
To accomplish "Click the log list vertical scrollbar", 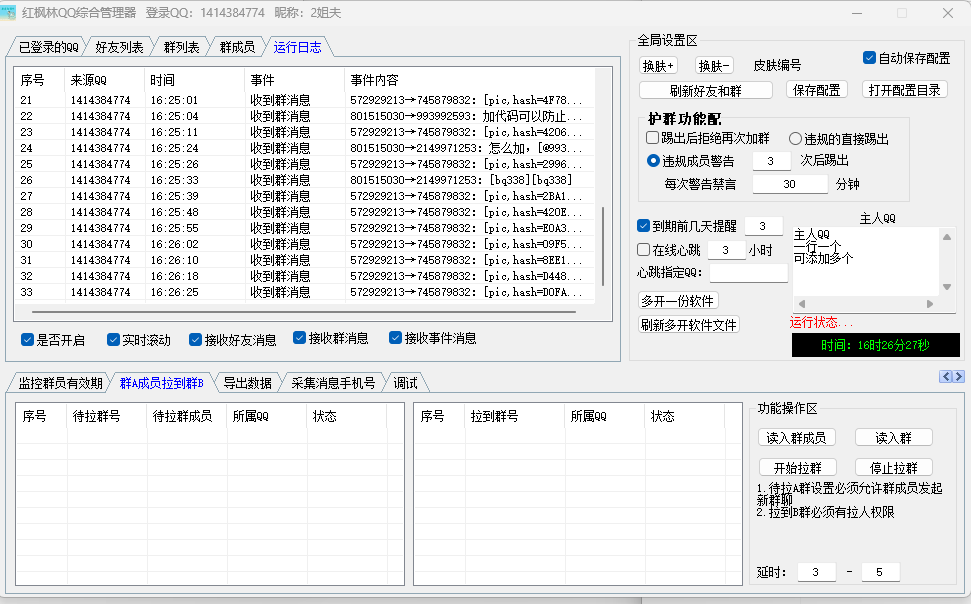I will (602, 245).
